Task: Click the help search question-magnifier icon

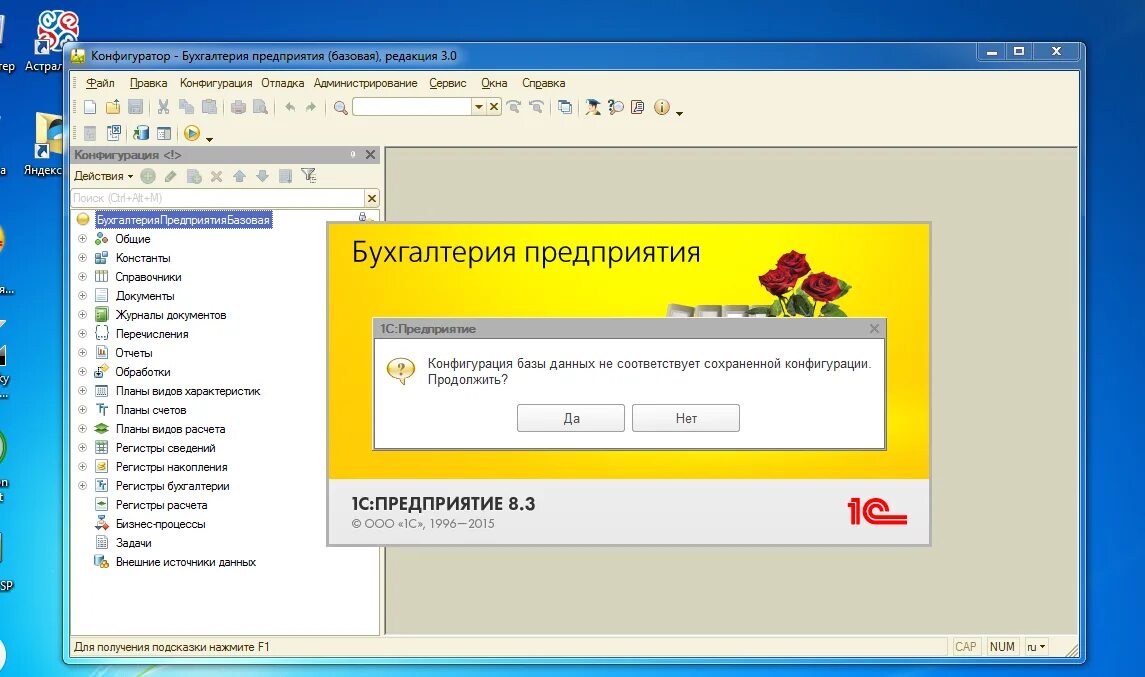Action: (x=616, y=107)
